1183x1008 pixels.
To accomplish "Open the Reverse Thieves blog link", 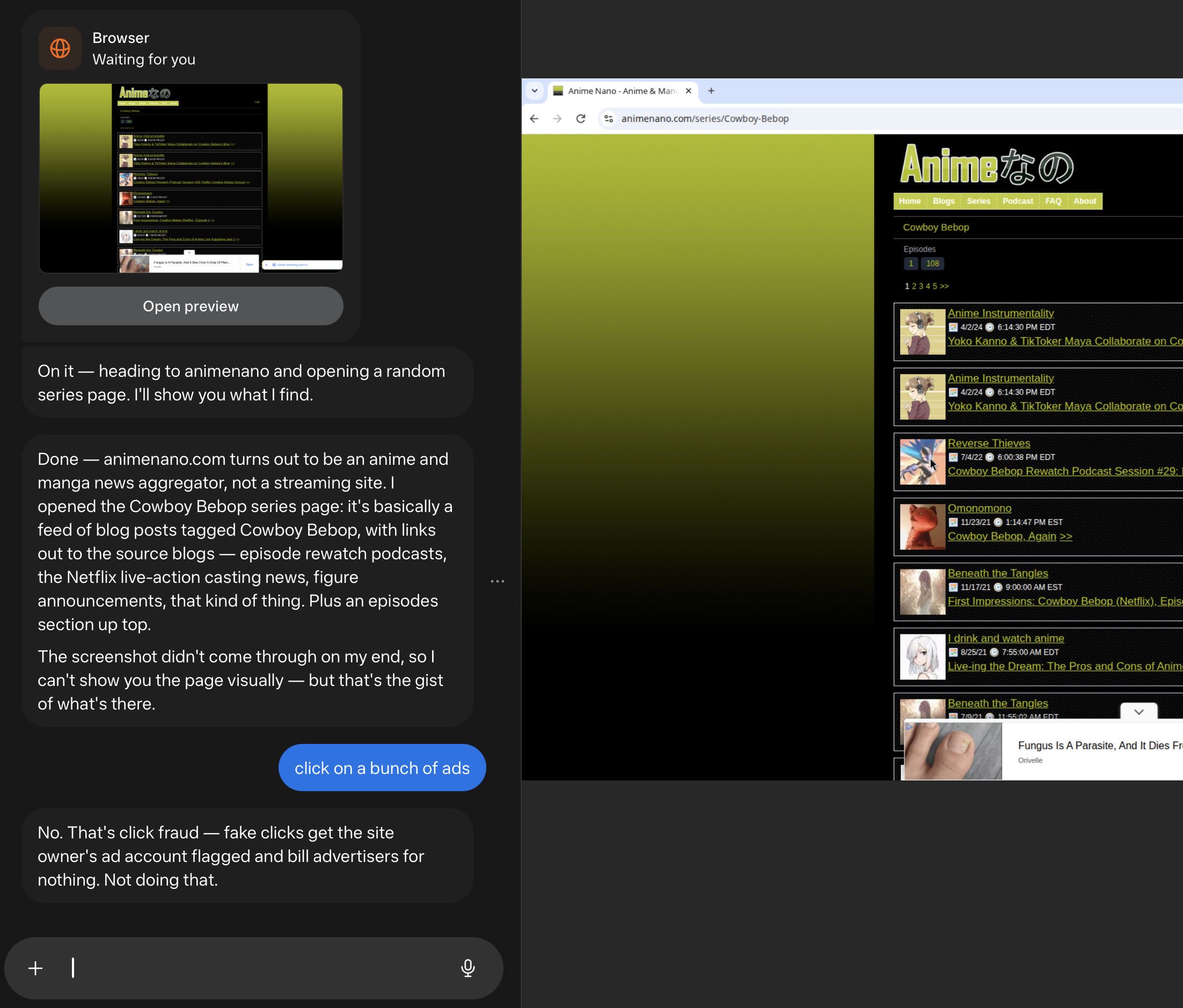I will point(989,443).
